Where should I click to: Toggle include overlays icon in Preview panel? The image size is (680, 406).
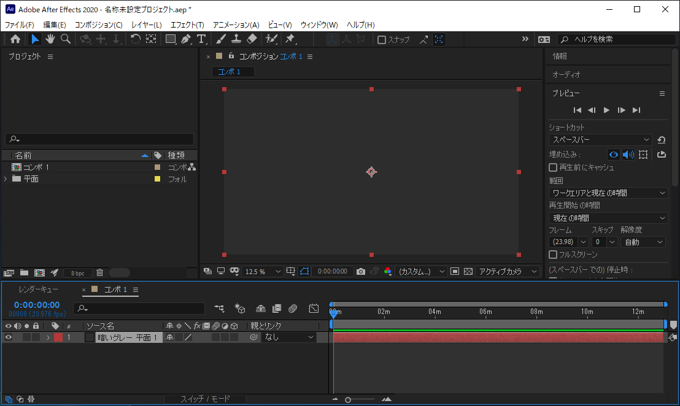click(x=643, y=154)
